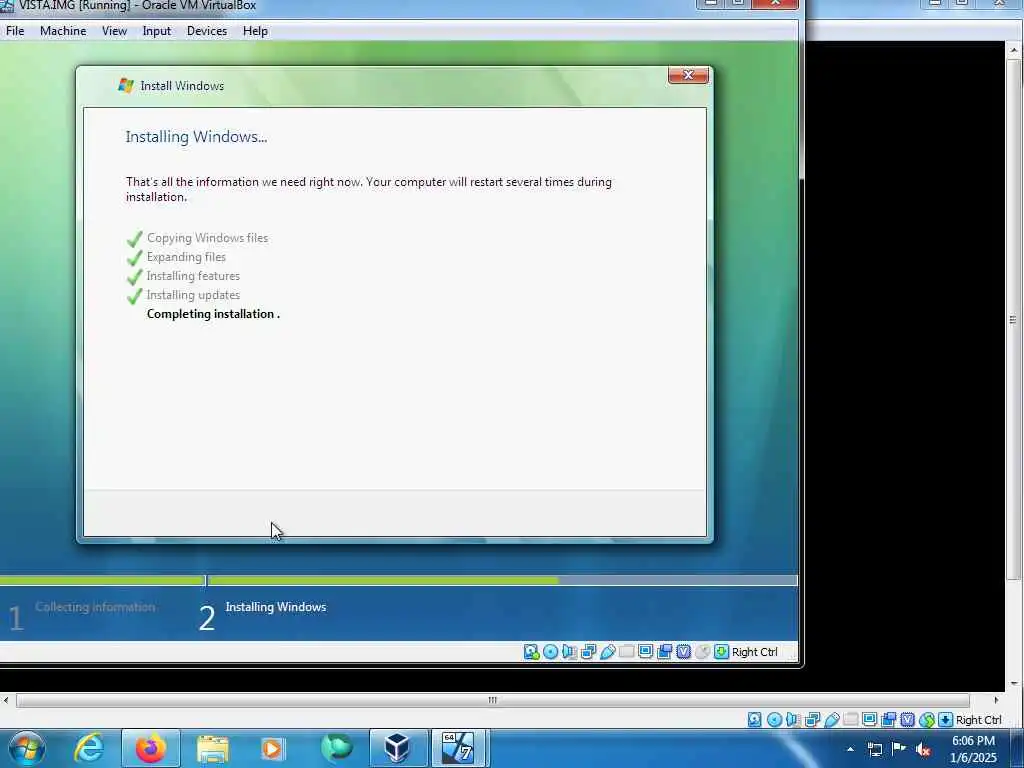Open Windows Media Player from taskbar
This screenshot has height=768, width=1024.
tap(273, 748)
